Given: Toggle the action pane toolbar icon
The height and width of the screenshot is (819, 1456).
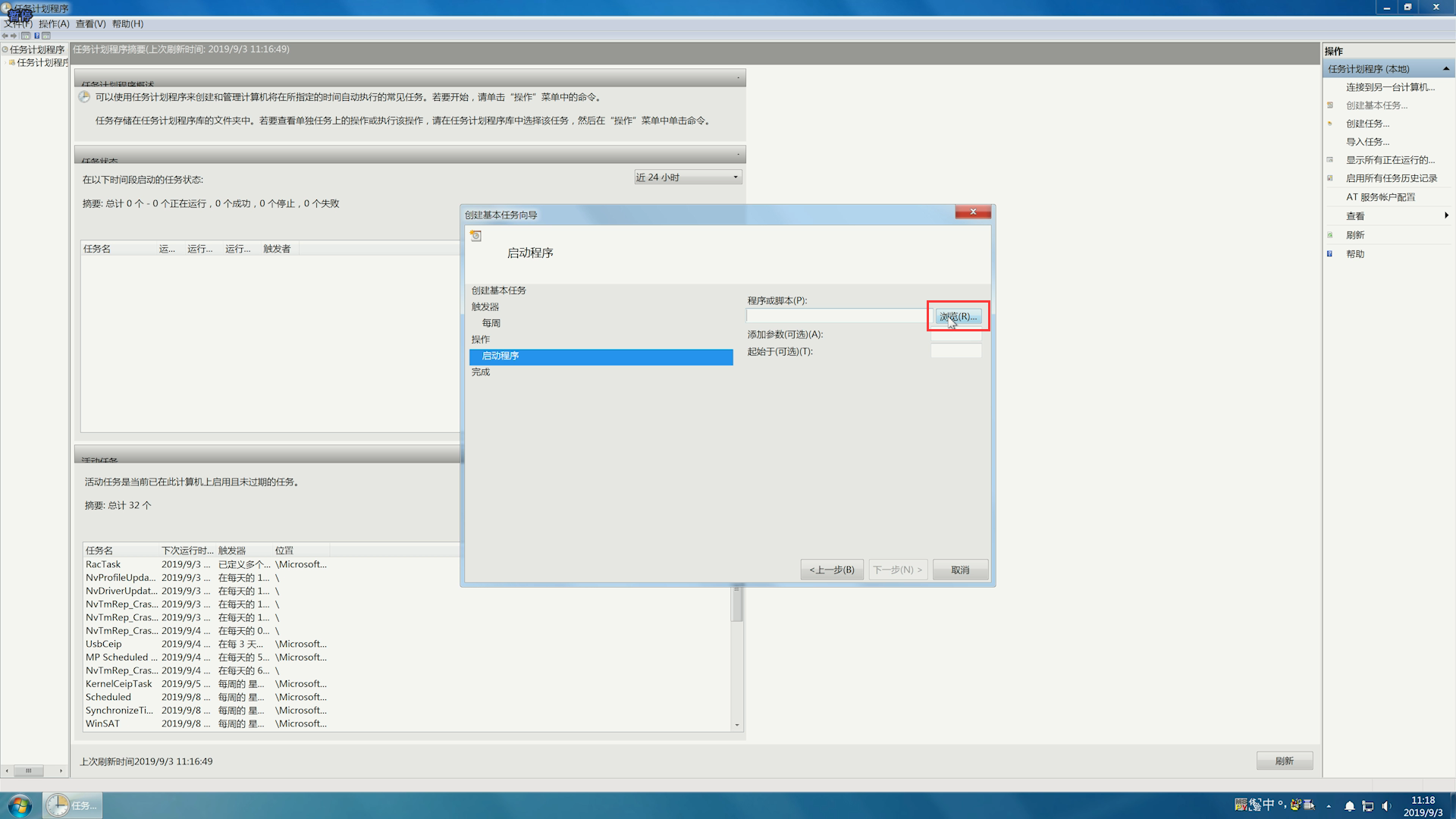Looking at the screenshot, I should [46, 36].
